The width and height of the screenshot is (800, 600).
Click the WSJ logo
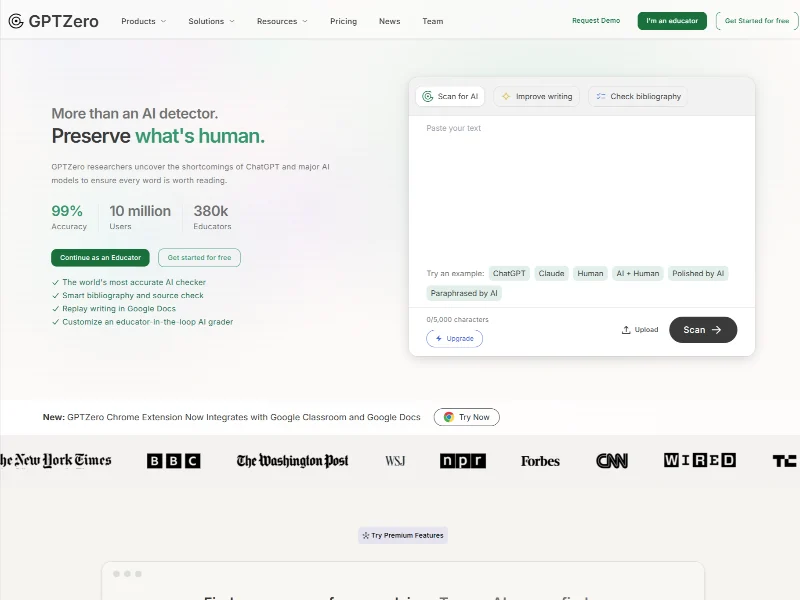395,461
